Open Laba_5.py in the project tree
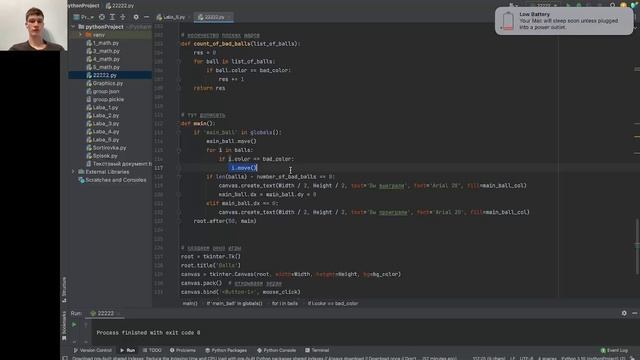The width and height of the screenshot is (640, 360). (102, 140)
